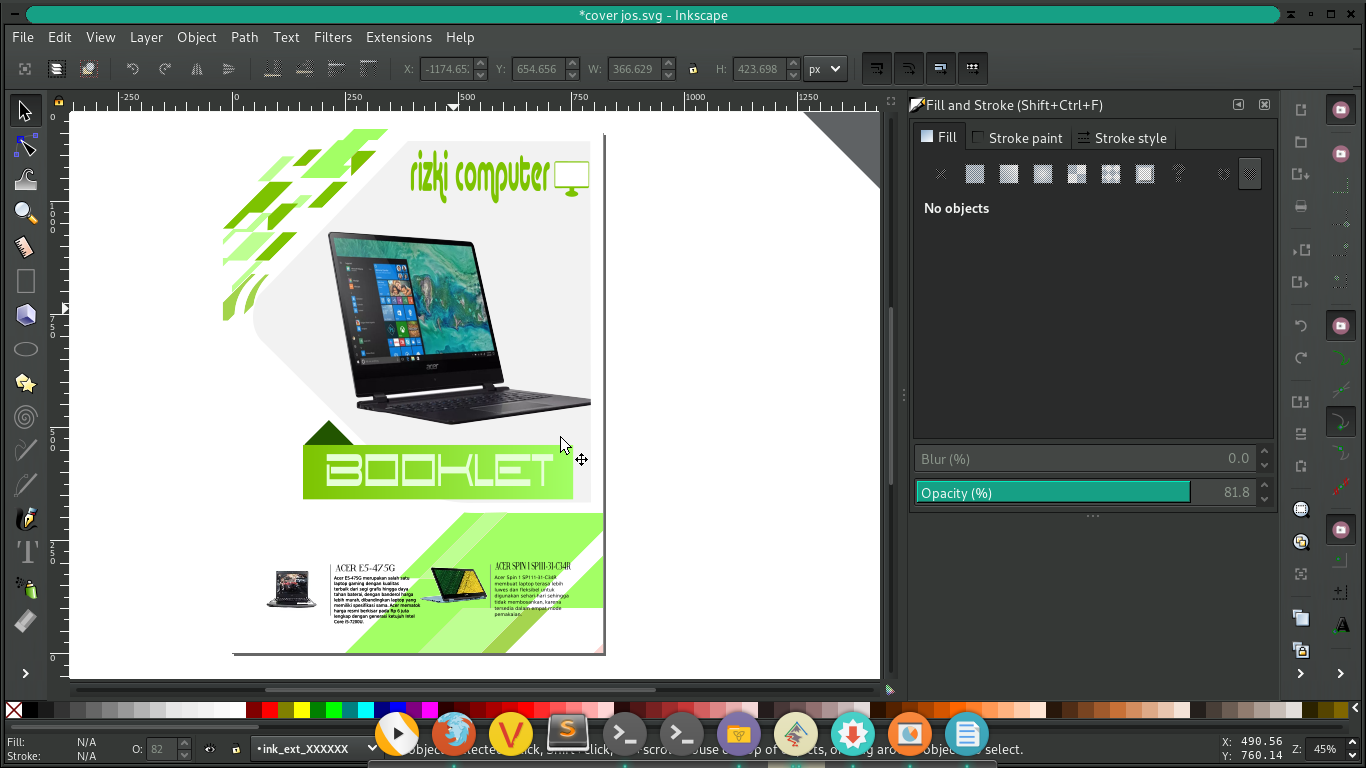Choose pattern fill button

pos(1111,174)
